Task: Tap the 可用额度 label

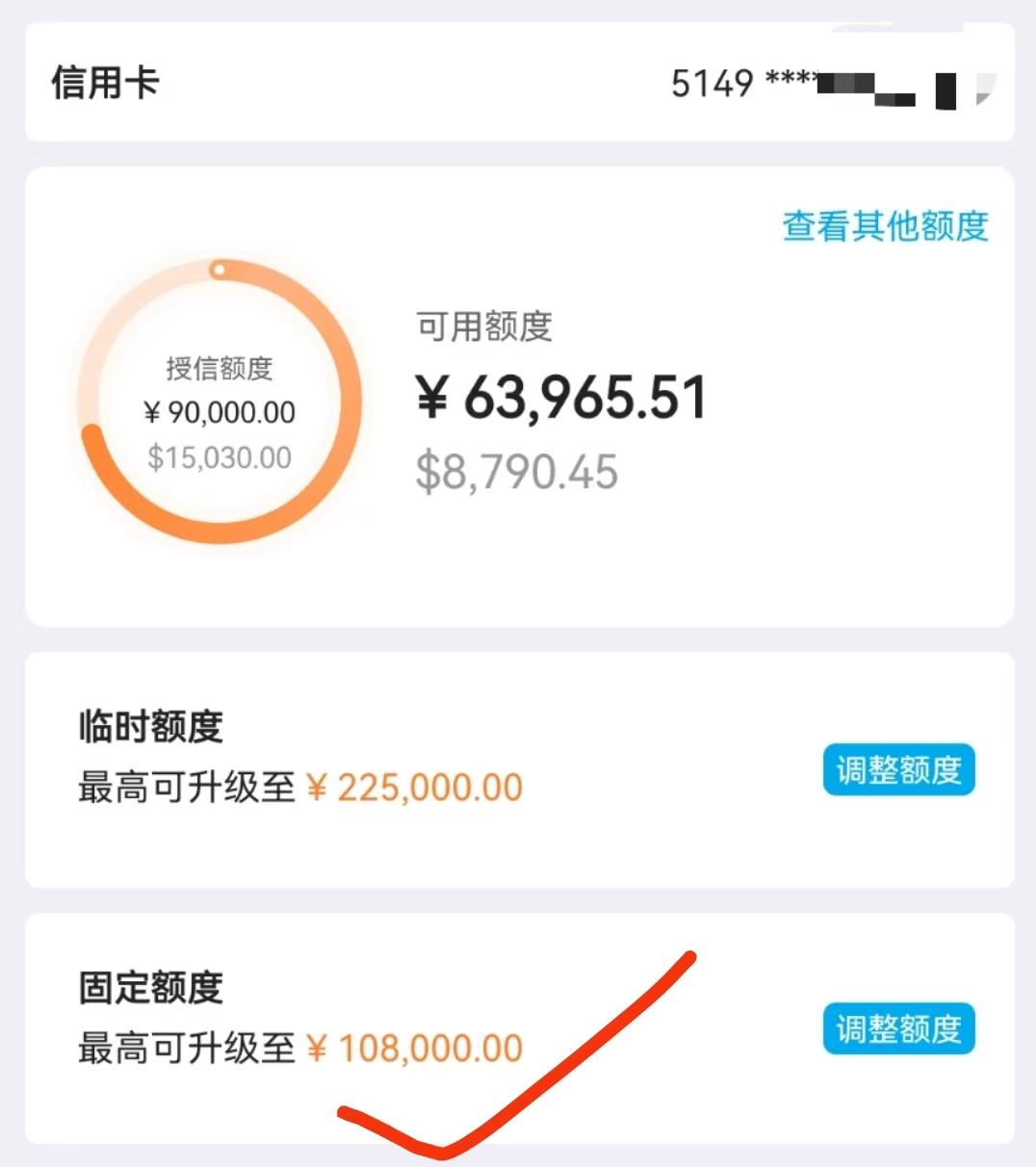Action: click(483, 326)
